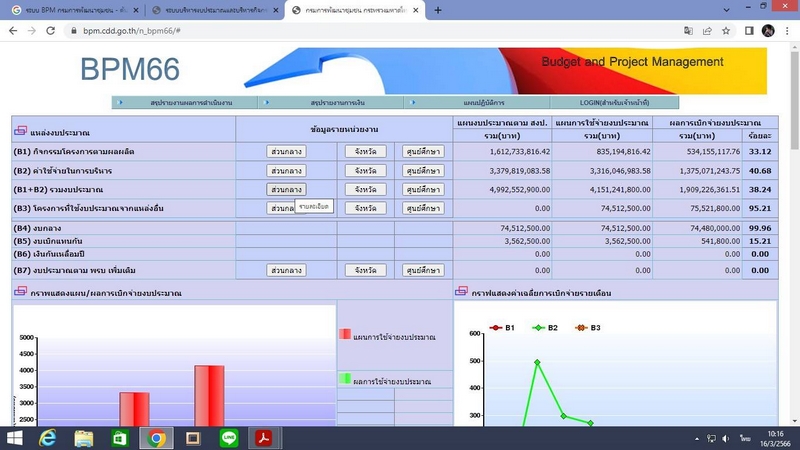The width and height of the screenshot is (800, 450).
Task: Bookmark this page with star icon
Action: coord(726,31)
